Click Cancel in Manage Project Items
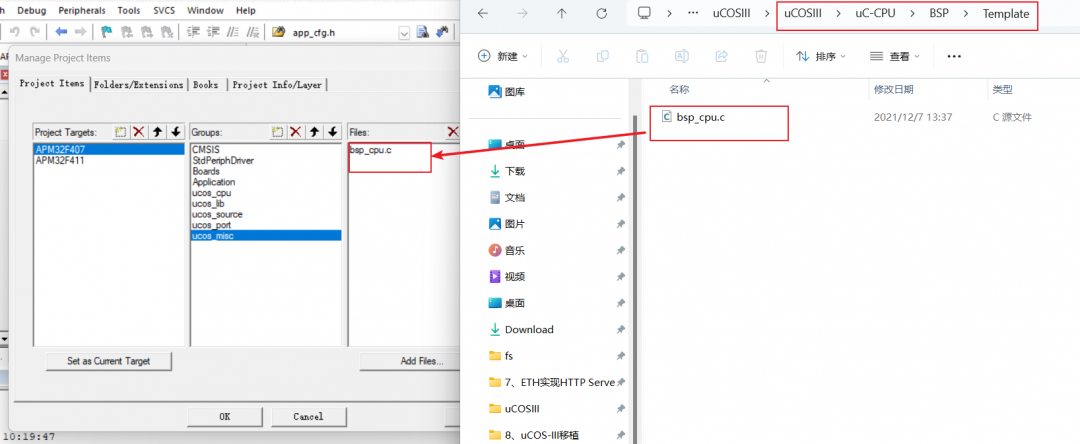This screenshot has width=1080, height=444. coord(308,416)
